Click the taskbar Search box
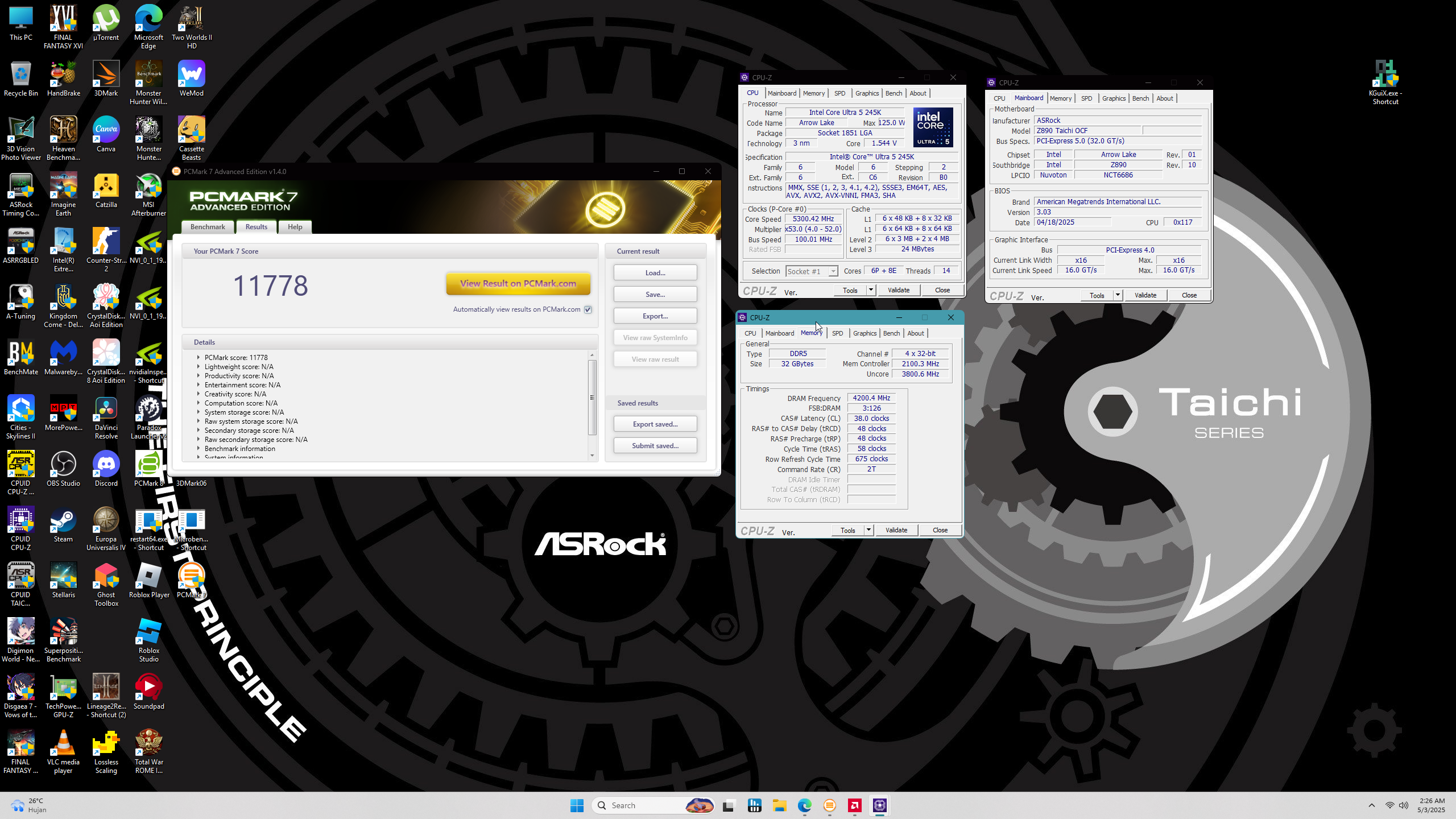The image size is (1456, 819). (x=652, y=805)
